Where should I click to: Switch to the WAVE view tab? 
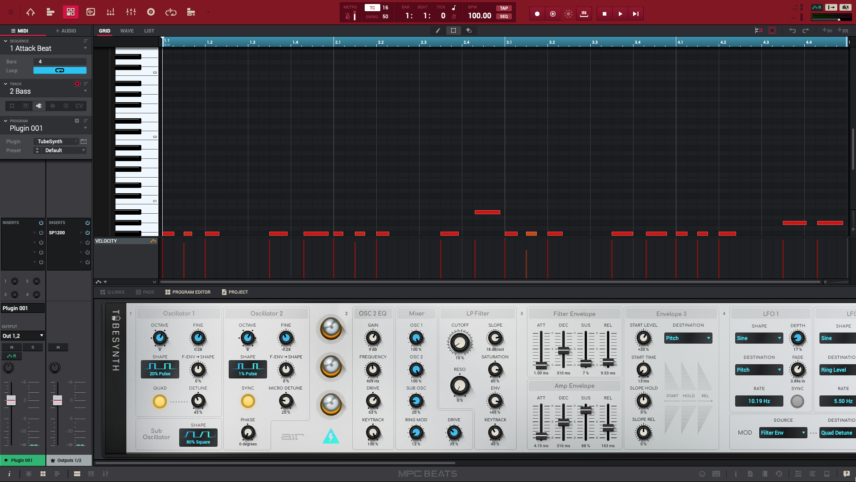click(x=127, y=31)
